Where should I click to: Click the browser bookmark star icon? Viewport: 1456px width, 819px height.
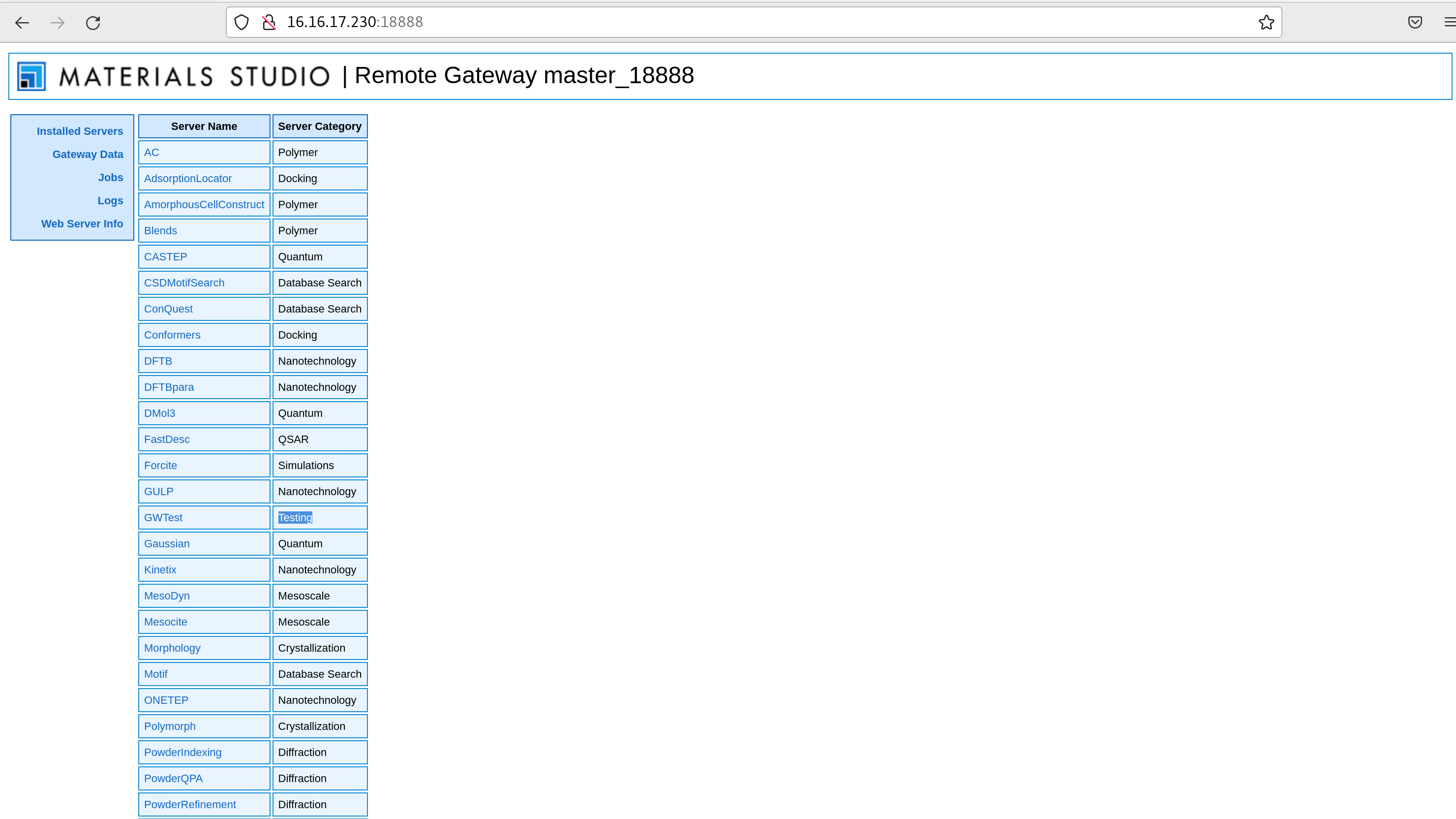click(1266, 22)
